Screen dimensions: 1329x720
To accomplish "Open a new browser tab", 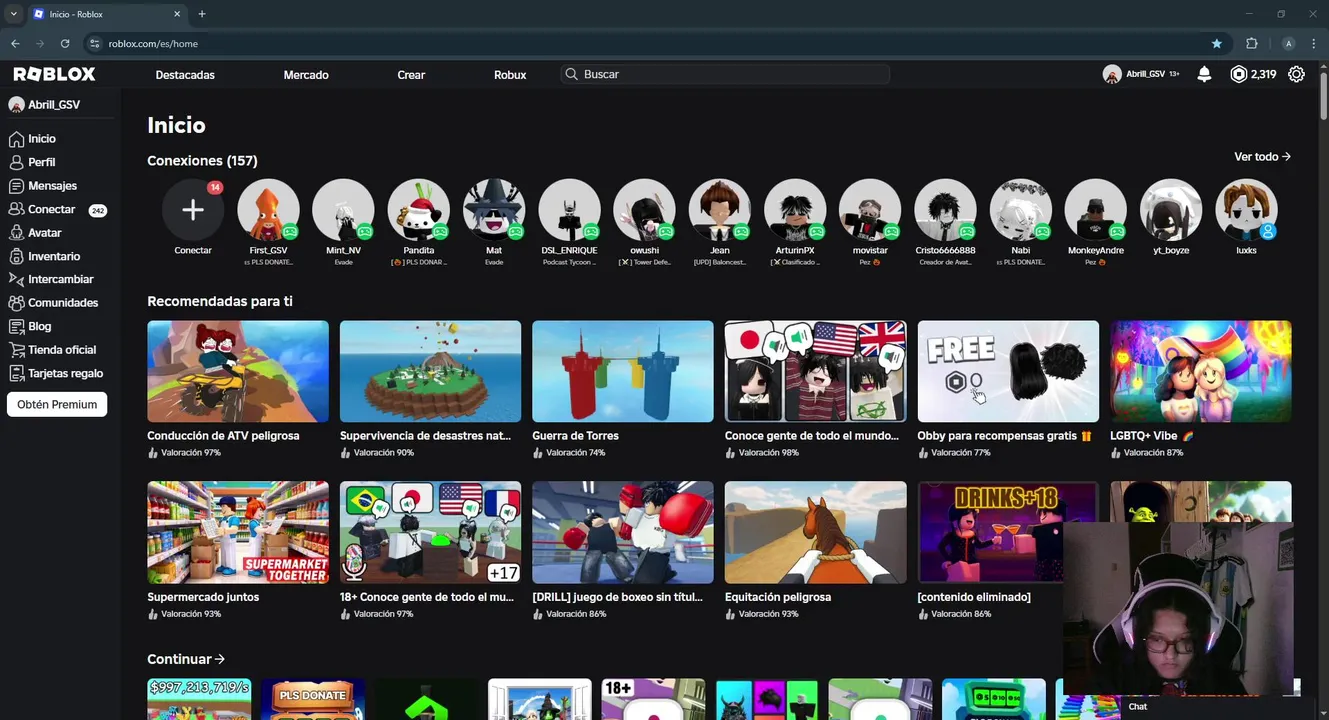I will tap(202, 14).
